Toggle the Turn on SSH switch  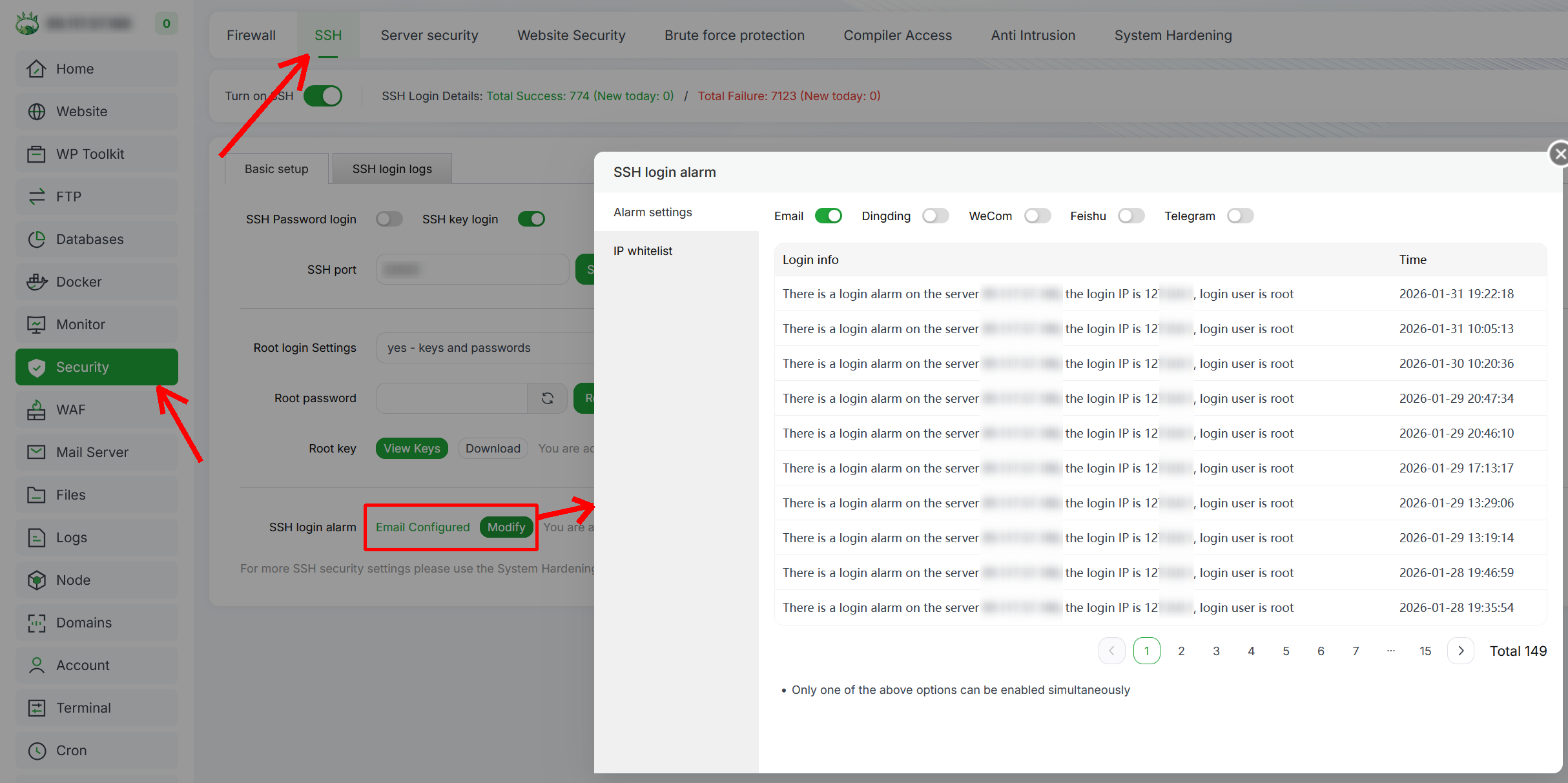323,96
